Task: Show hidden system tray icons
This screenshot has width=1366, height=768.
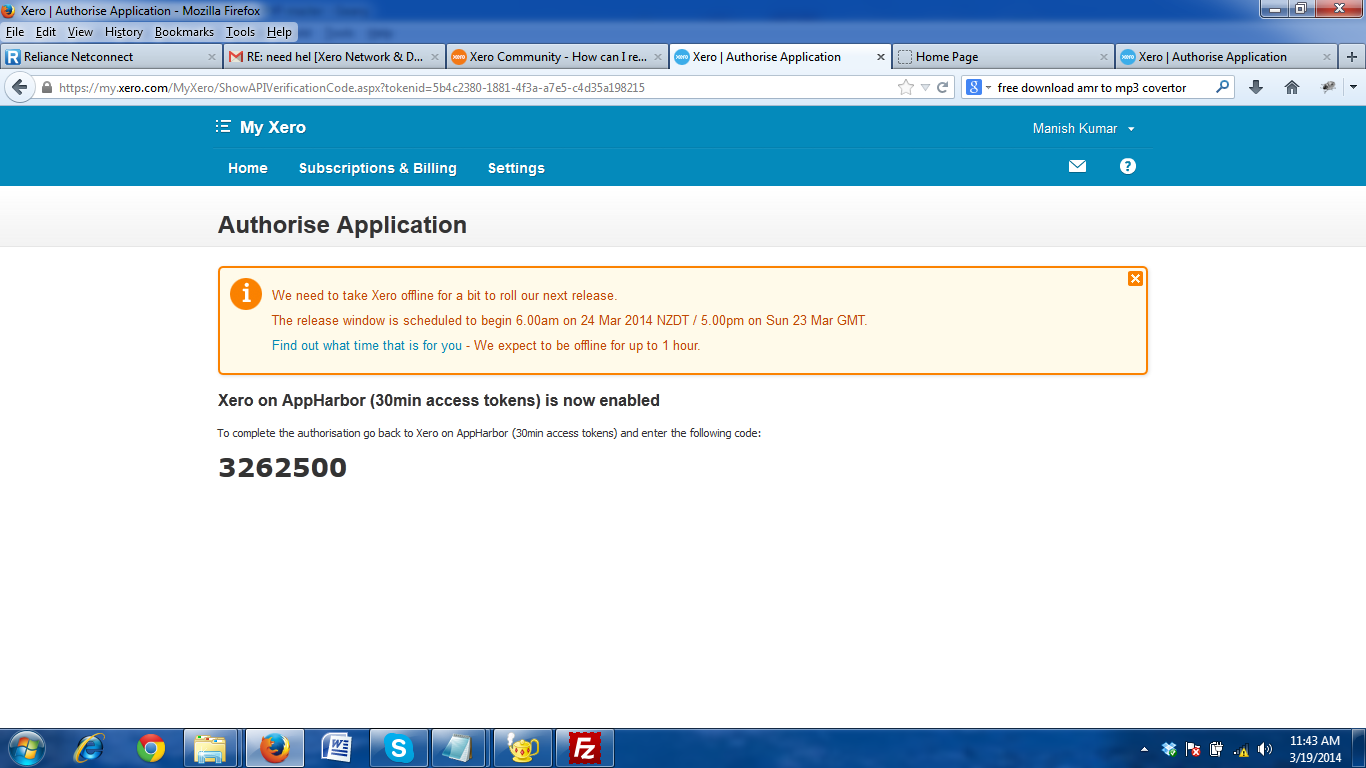Action: pos(1144,749)
